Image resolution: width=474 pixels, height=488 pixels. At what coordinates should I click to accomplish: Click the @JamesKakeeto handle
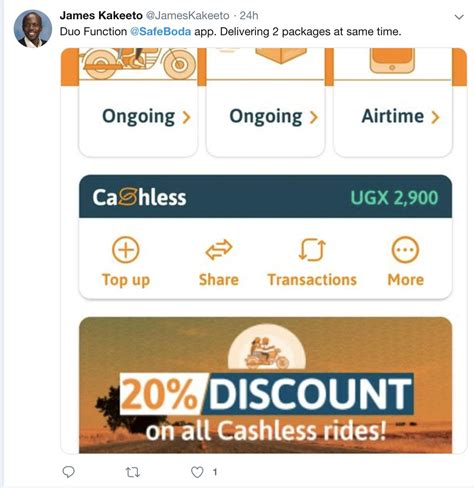coord(188,15)
